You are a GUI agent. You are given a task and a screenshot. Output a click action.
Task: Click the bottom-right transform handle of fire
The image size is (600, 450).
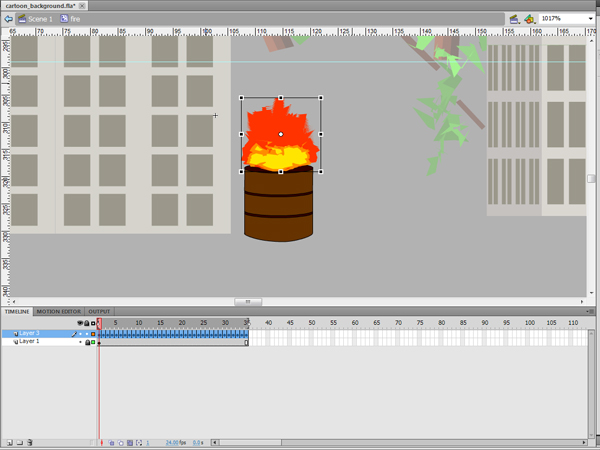(321, 171)
